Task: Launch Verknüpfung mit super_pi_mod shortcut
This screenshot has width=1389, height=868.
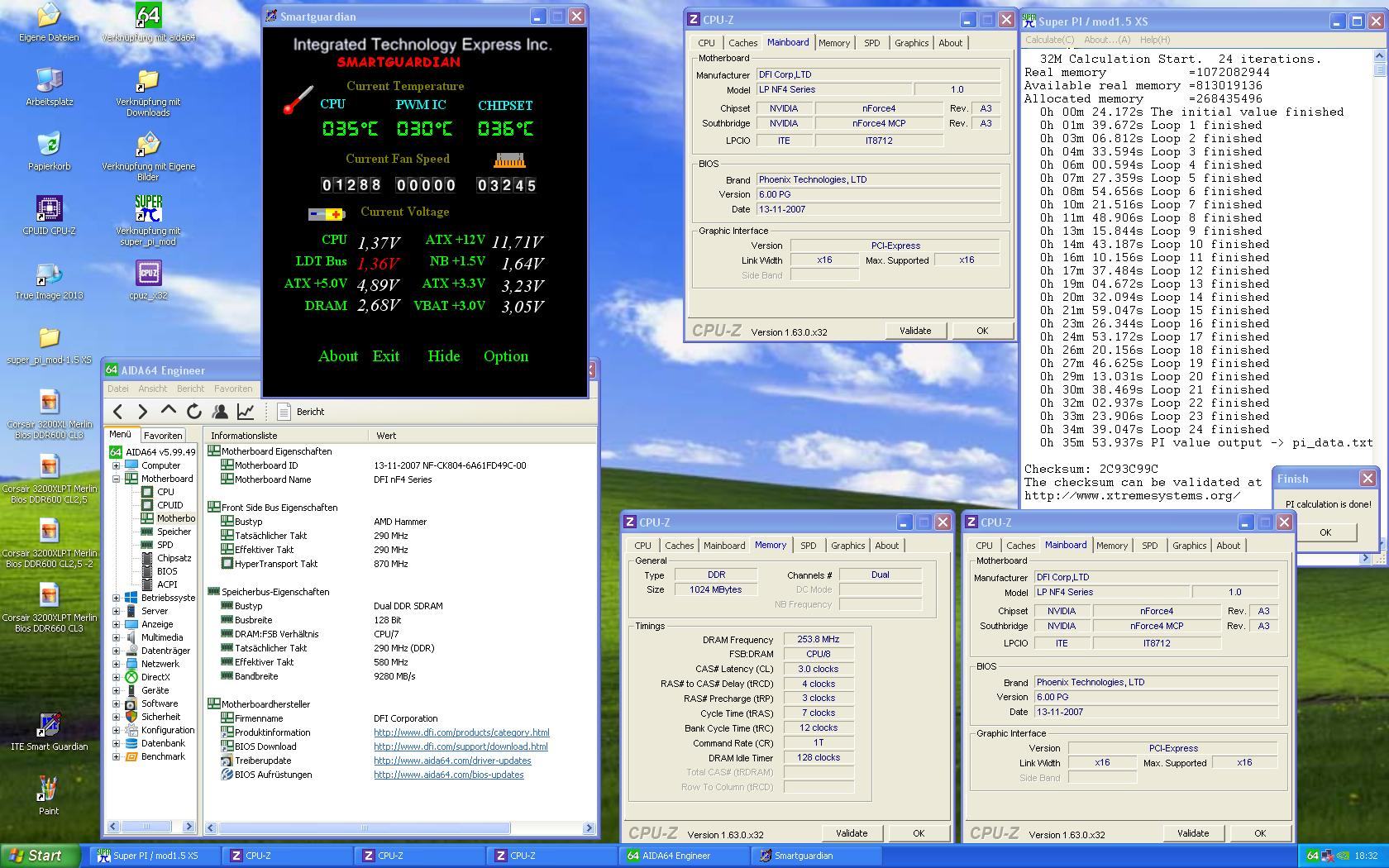Action: (148, 222)
